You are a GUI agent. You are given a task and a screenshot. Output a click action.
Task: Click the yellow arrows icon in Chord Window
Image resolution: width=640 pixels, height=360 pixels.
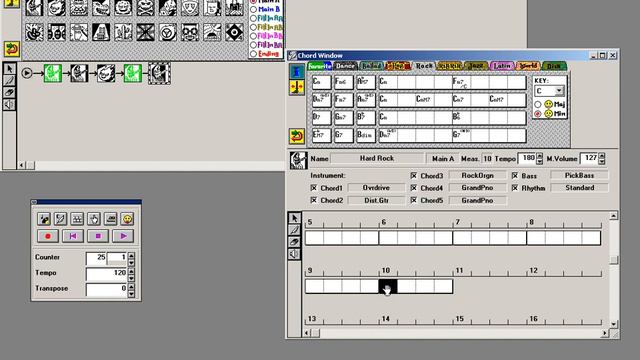coord(297,87)
